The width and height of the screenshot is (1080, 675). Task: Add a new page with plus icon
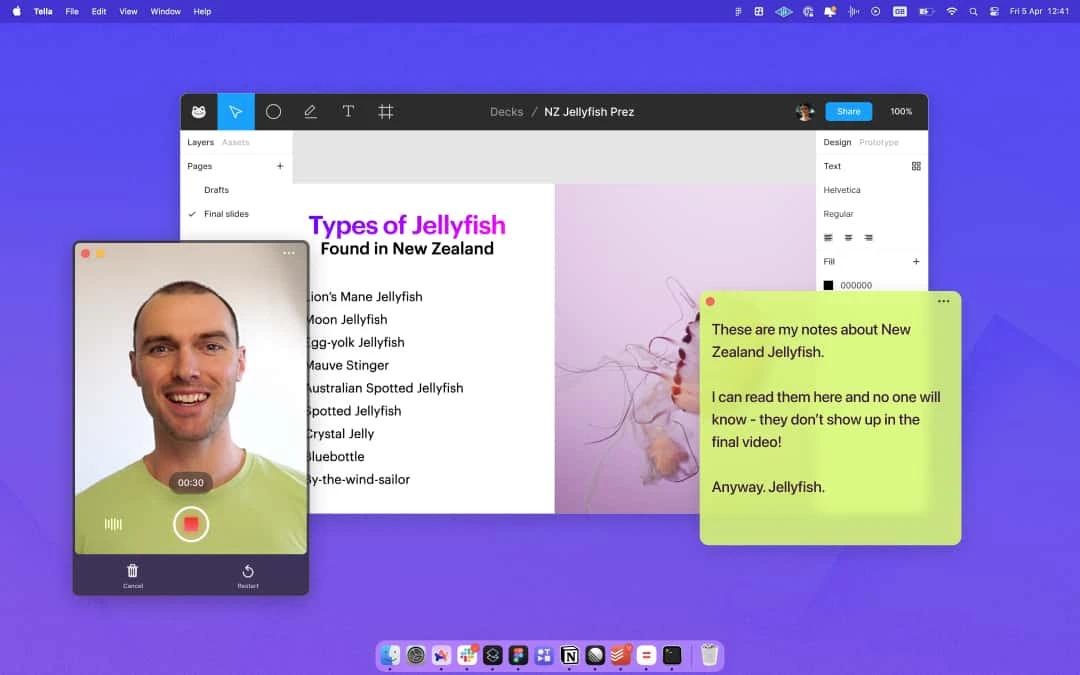(280, 166)
